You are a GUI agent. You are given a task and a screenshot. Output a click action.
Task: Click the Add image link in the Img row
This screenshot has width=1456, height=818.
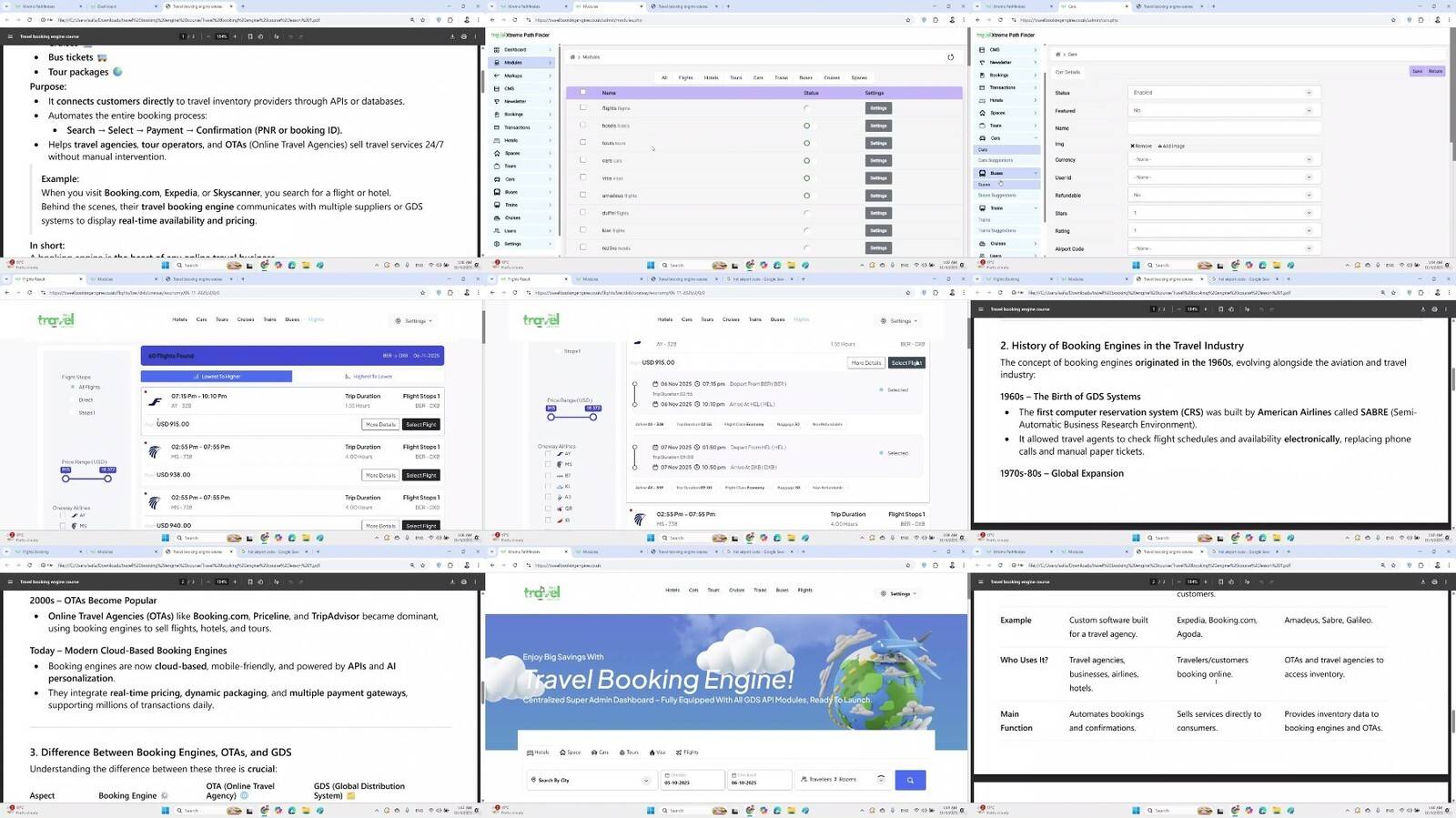pos(1171,146)
